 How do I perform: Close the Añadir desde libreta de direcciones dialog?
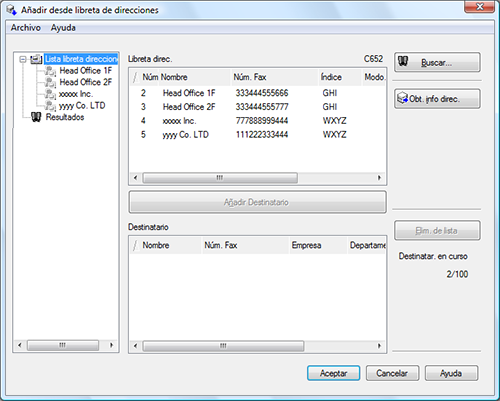pos(479,7)
